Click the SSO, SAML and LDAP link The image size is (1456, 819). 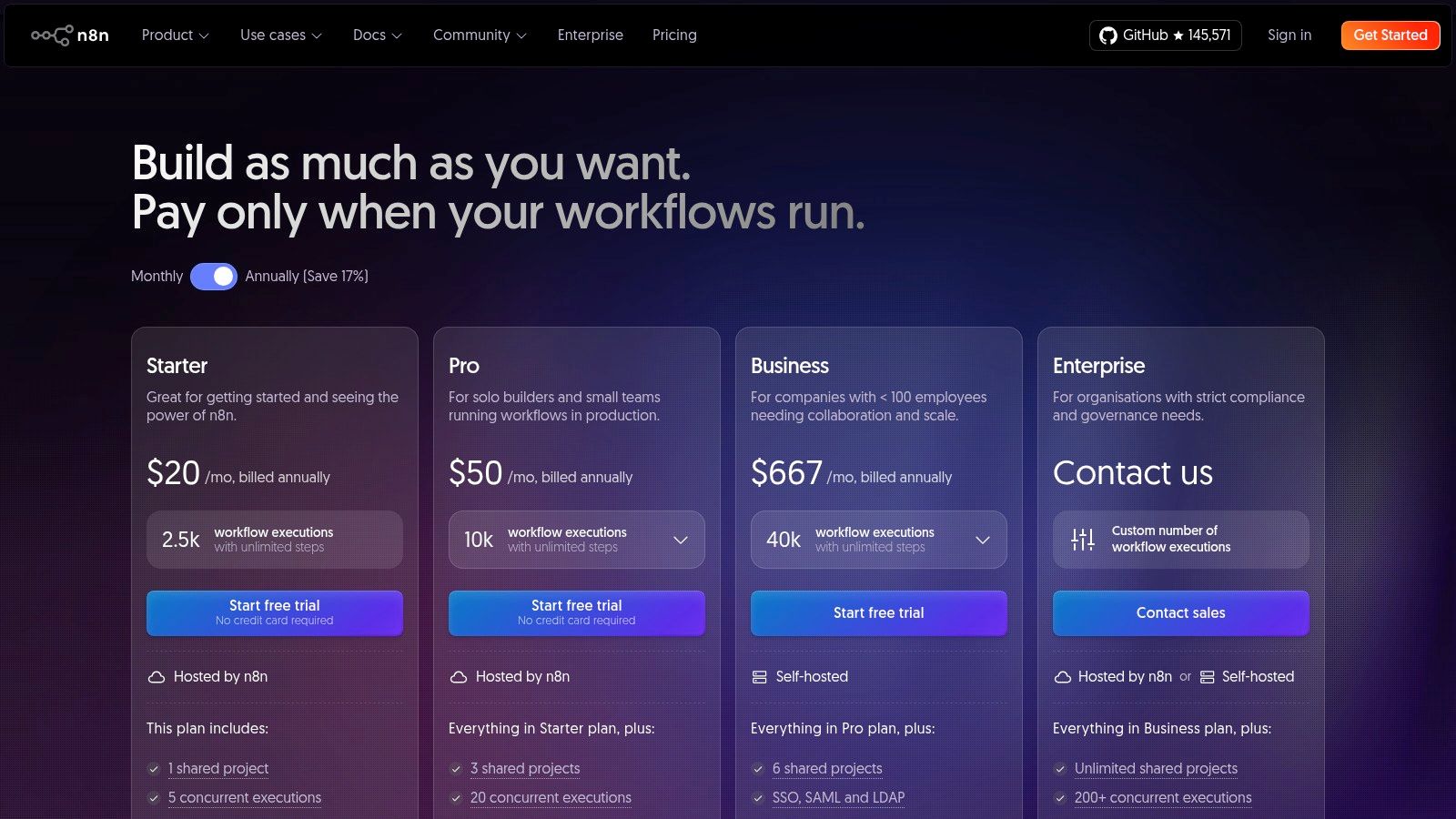pyautogui.click(x=839, y=798)
